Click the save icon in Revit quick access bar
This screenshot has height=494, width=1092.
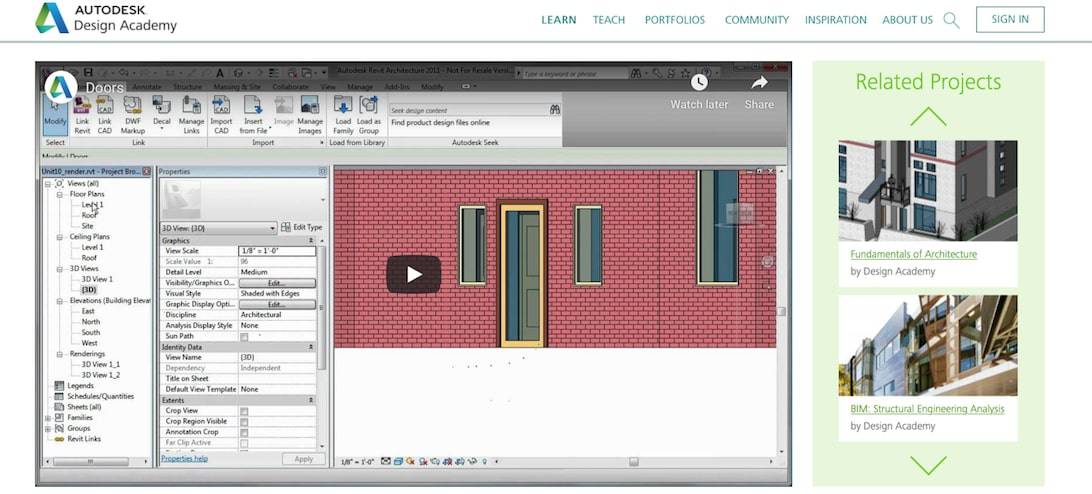(88, 72)
